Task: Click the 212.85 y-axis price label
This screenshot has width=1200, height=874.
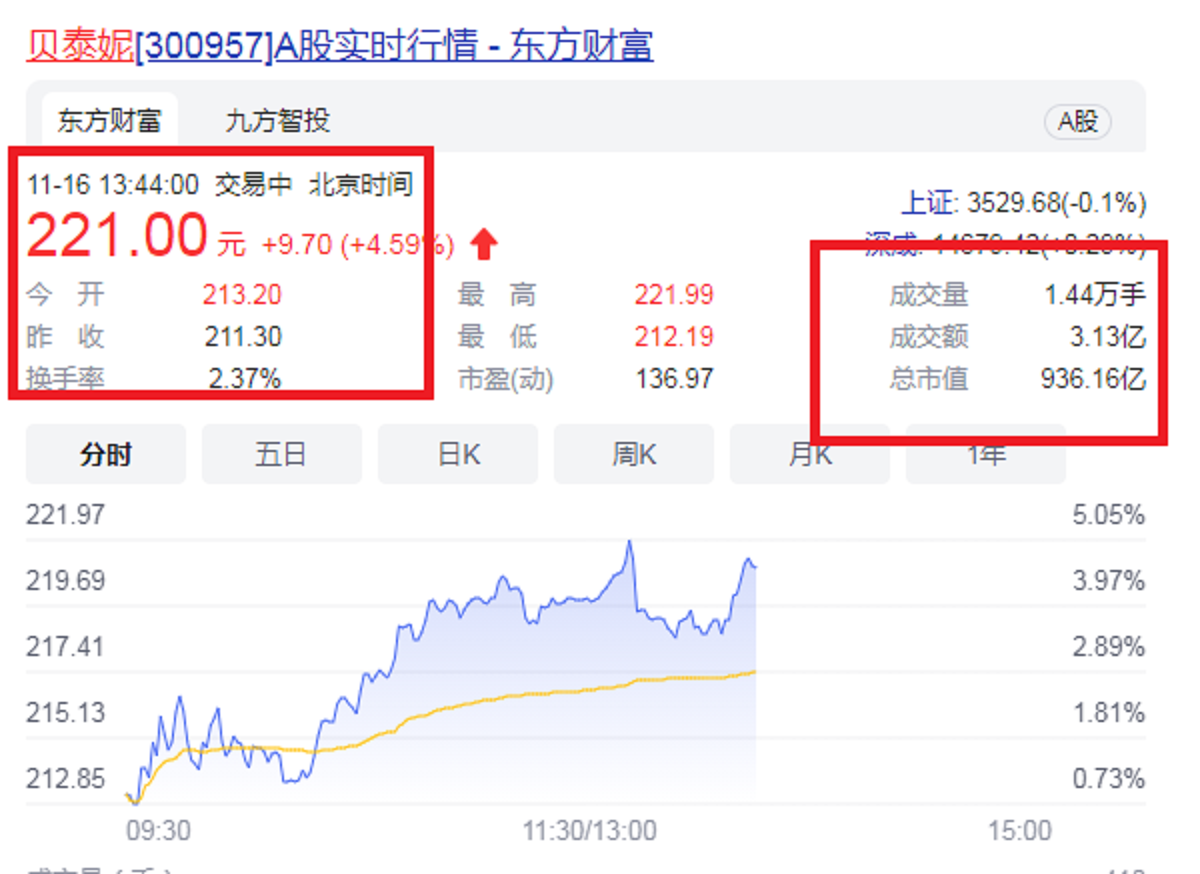Action: [x=65, y=778]
